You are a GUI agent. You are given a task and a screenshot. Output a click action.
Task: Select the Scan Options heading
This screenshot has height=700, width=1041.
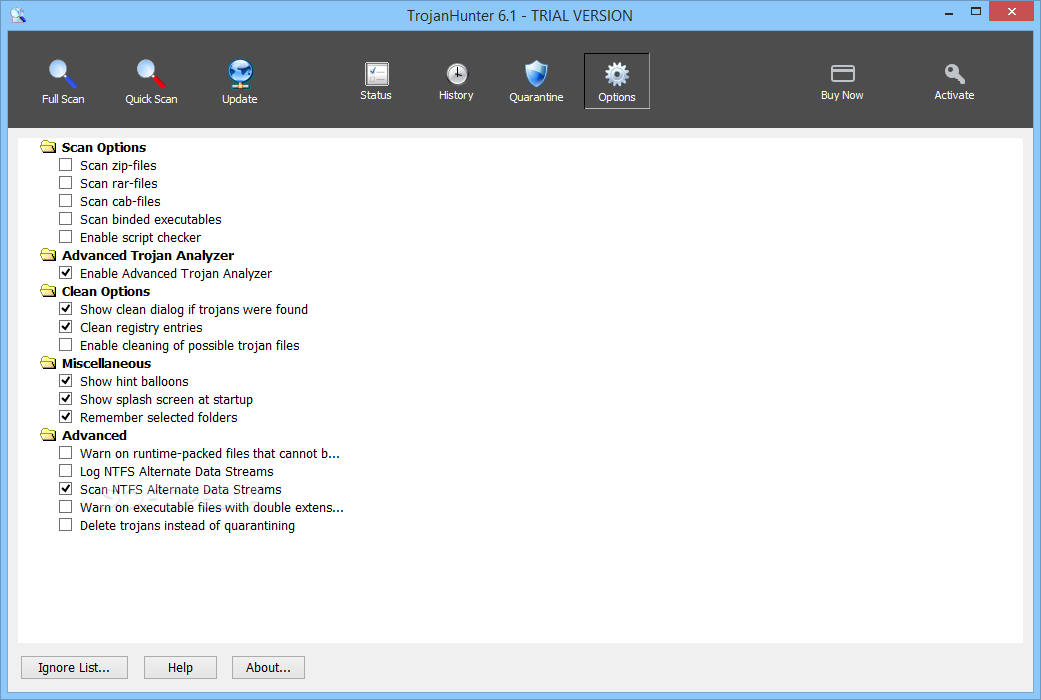click(104, 147)
